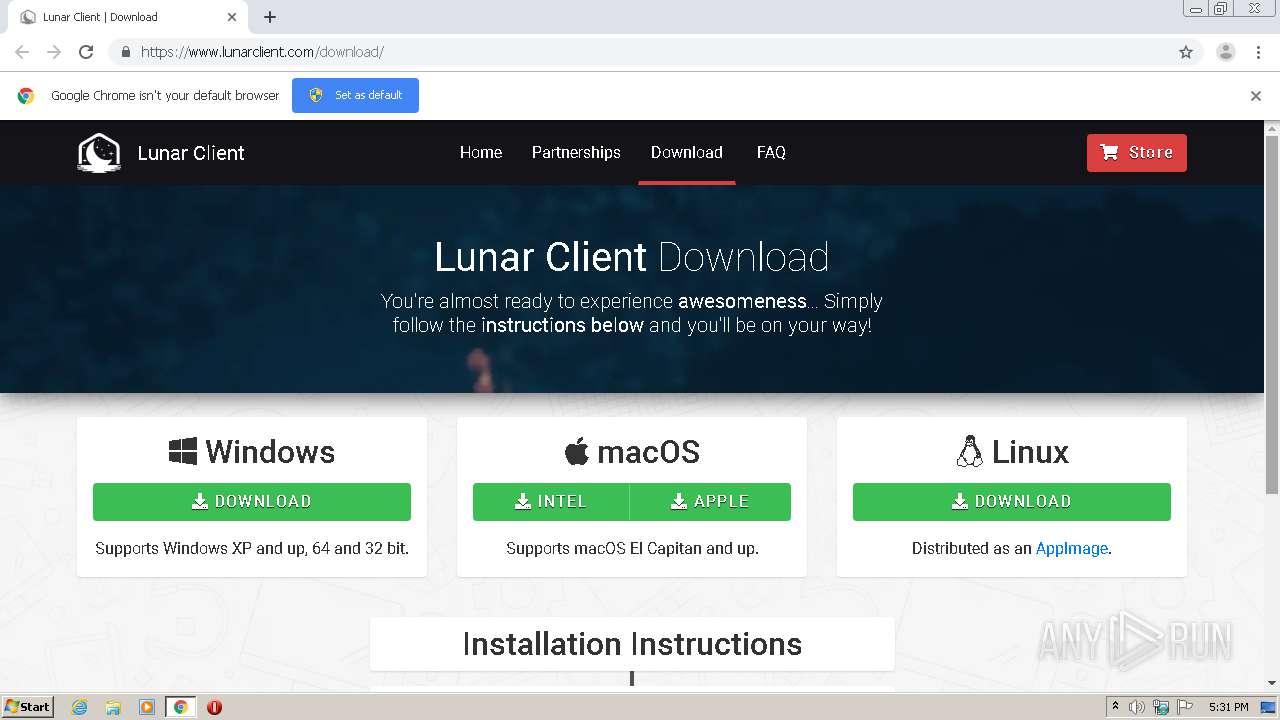Click the red Opera taskbar icon
Image resolution: width=1280 pixels, height=720 pixels.
coord(214,707)
